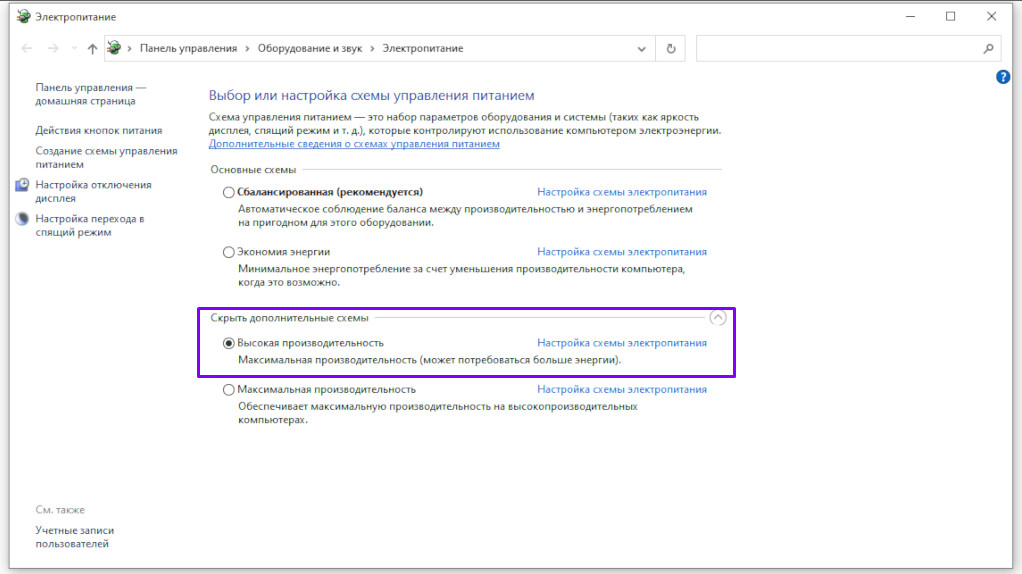
Task: Open plan settings for Экономия энергии plan
Action: [621, 251]
